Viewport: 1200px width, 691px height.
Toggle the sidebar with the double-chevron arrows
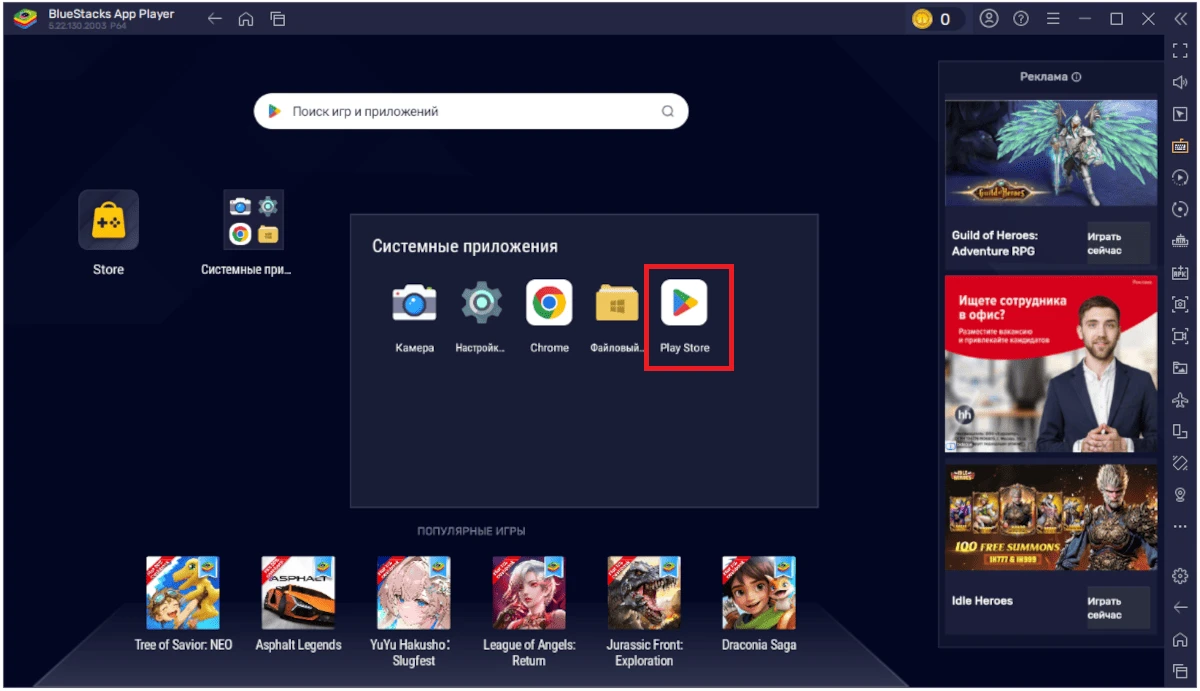point(1179,18)
